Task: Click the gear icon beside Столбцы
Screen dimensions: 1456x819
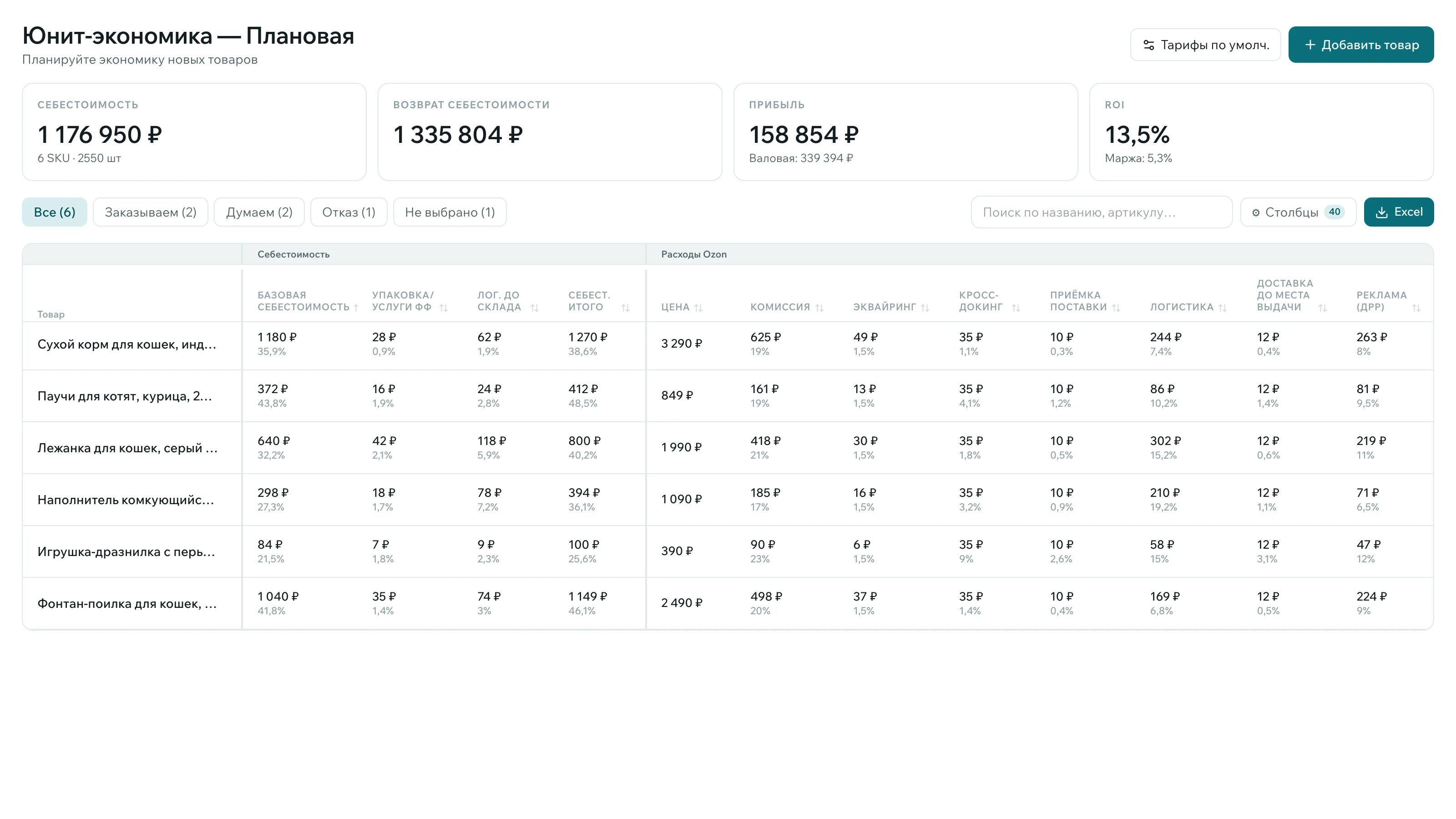Action: coord(1256,212)
